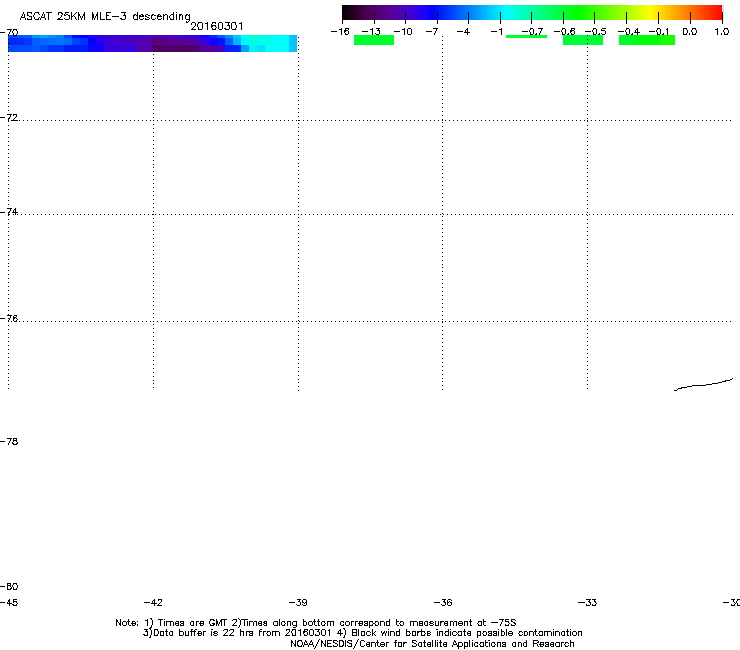Click the -39 longitude label
Image resolution: width=740 pixels, height=650 pixels.
(x=298, y=602)
